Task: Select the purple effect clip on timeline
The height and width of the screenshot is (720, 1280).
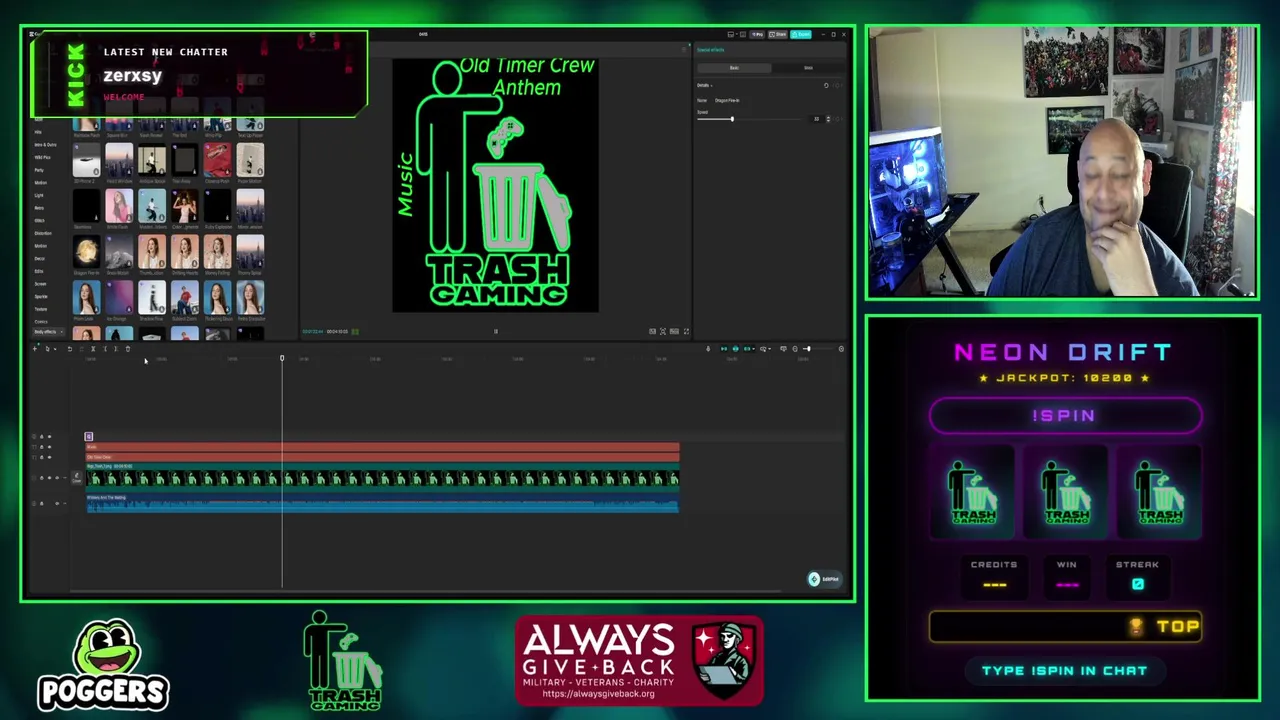Action: click(88, 437)
